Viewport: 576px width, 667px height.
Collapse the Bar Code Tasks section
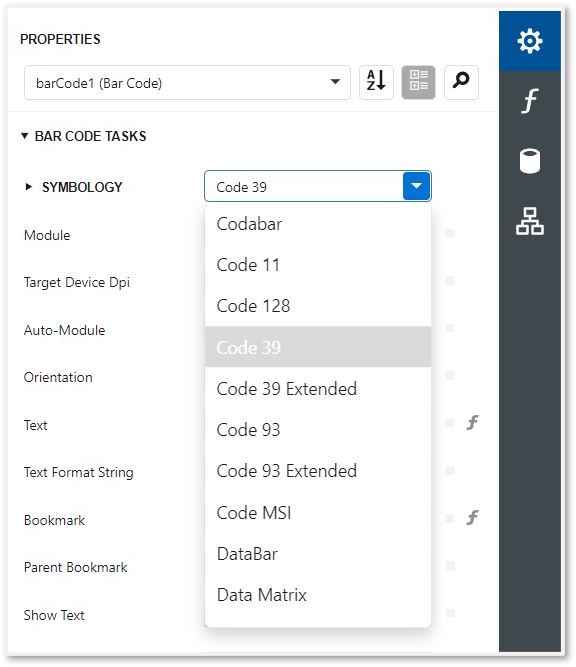[x=25, y=136]
